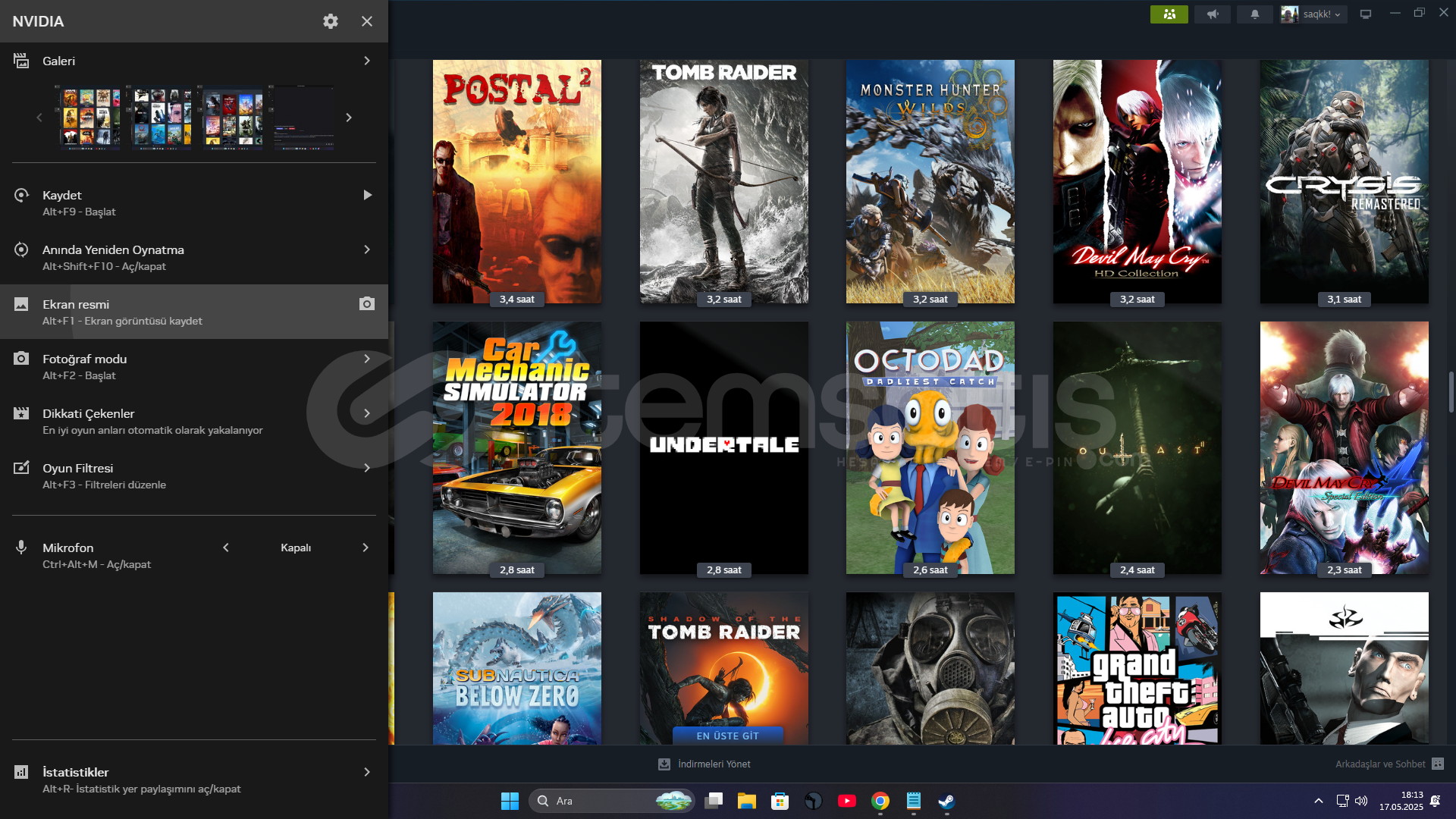The image size is (1456, 819).
Task: Show next gallery thumbnails arrow
Action: (x=349, y=118)
